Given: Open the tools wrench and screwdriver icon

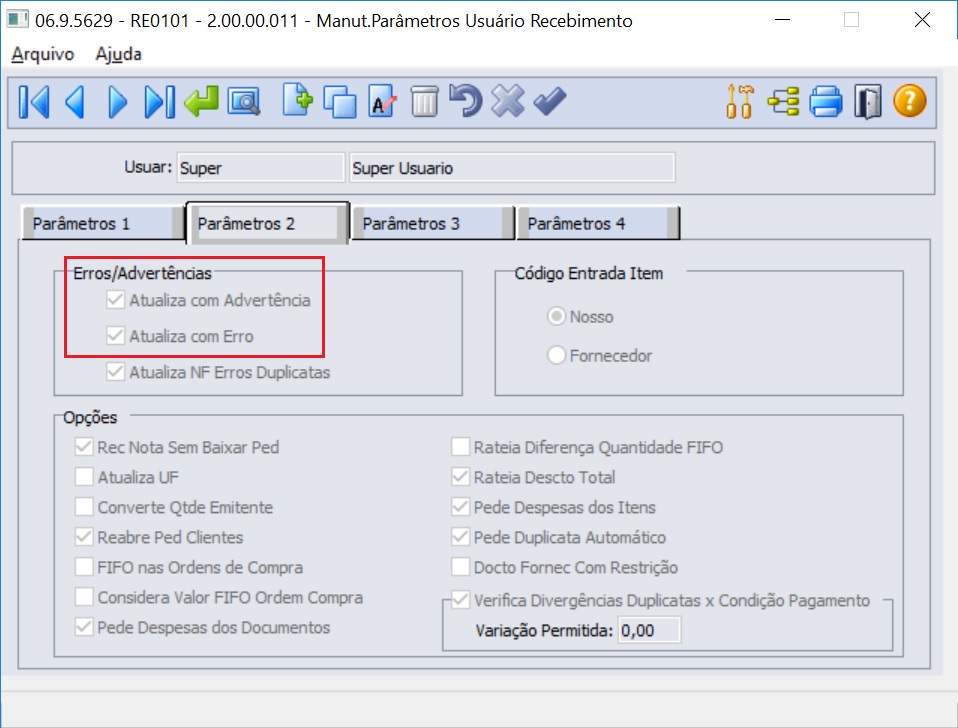Looking at the screenshot, I should coord(739,101).
